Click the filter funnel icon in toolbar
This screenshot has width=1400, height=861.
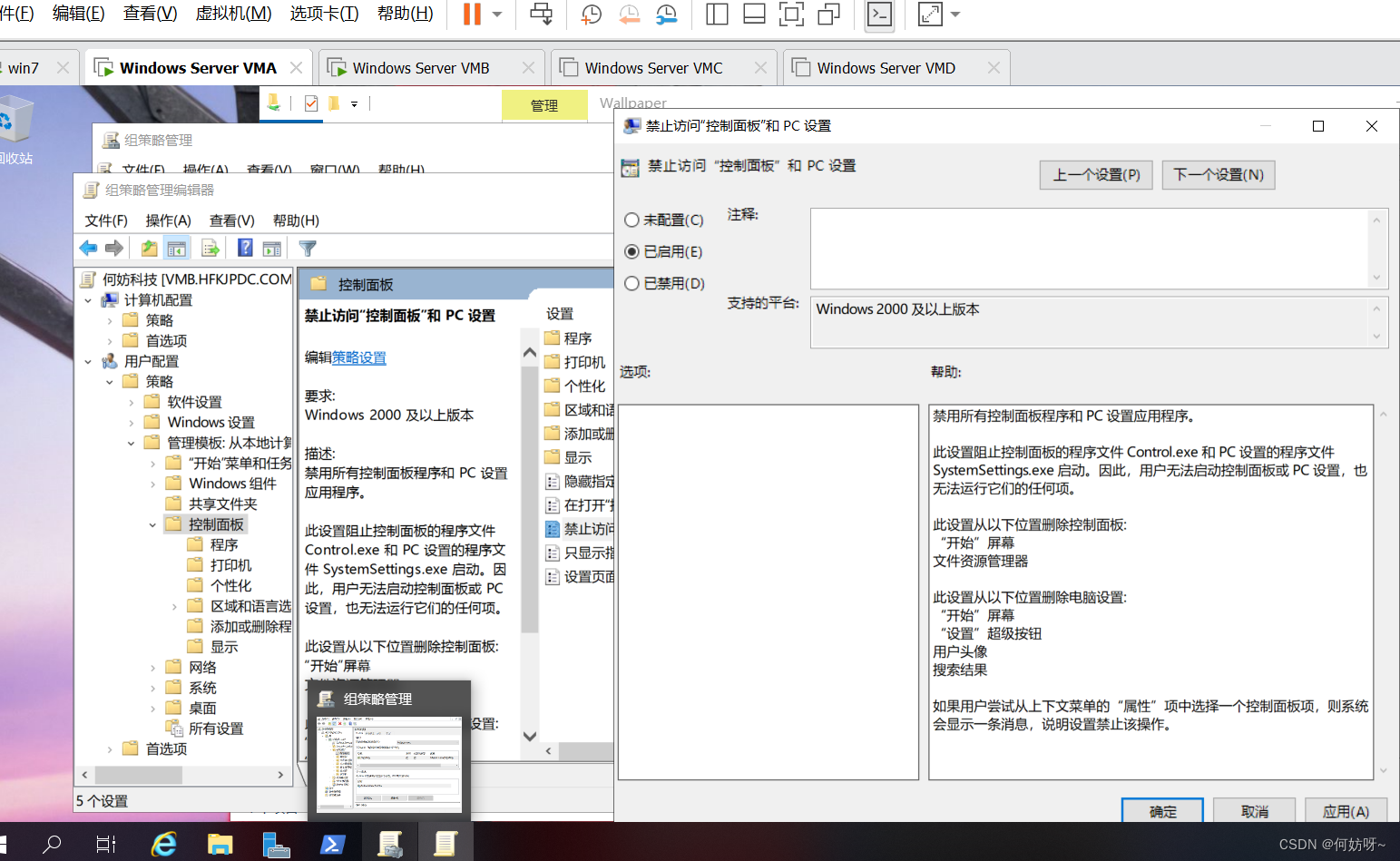pyautogui.click(x=308, y=249)
